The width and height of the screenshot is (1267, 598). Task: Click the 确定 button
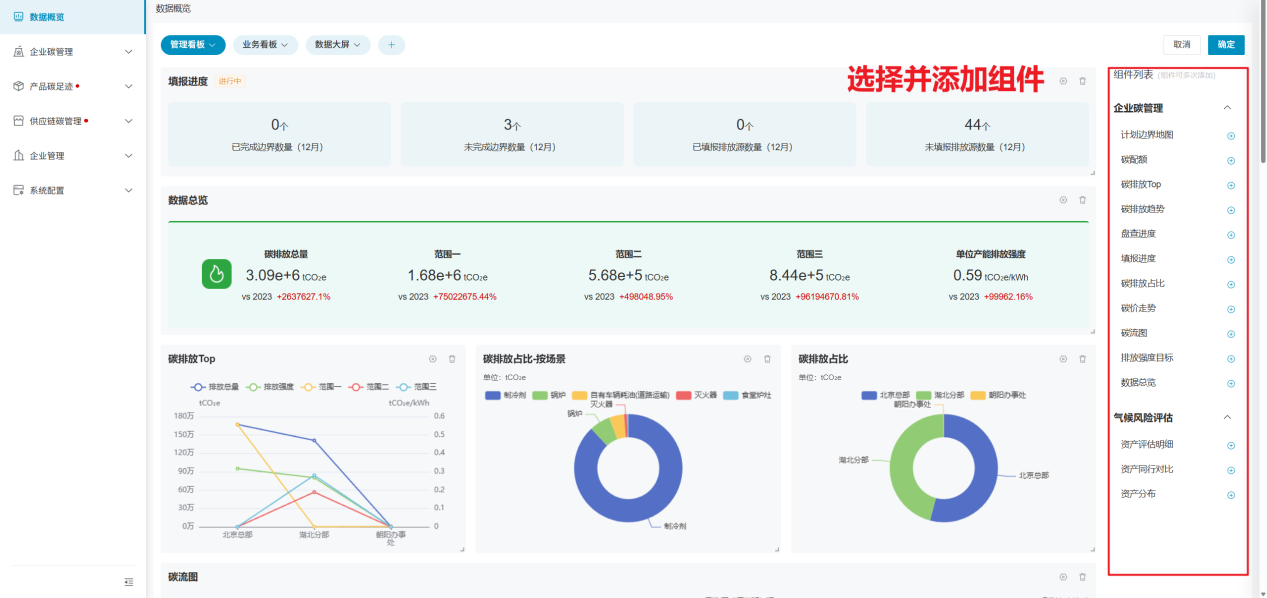coord(1226,45)
